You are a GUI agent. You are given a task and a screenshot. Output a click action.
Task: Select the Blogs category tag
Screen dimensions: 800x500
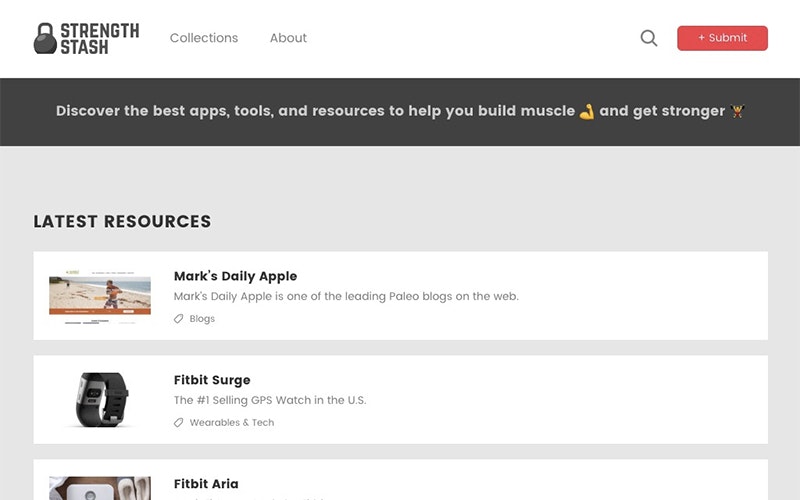(202, 319)
